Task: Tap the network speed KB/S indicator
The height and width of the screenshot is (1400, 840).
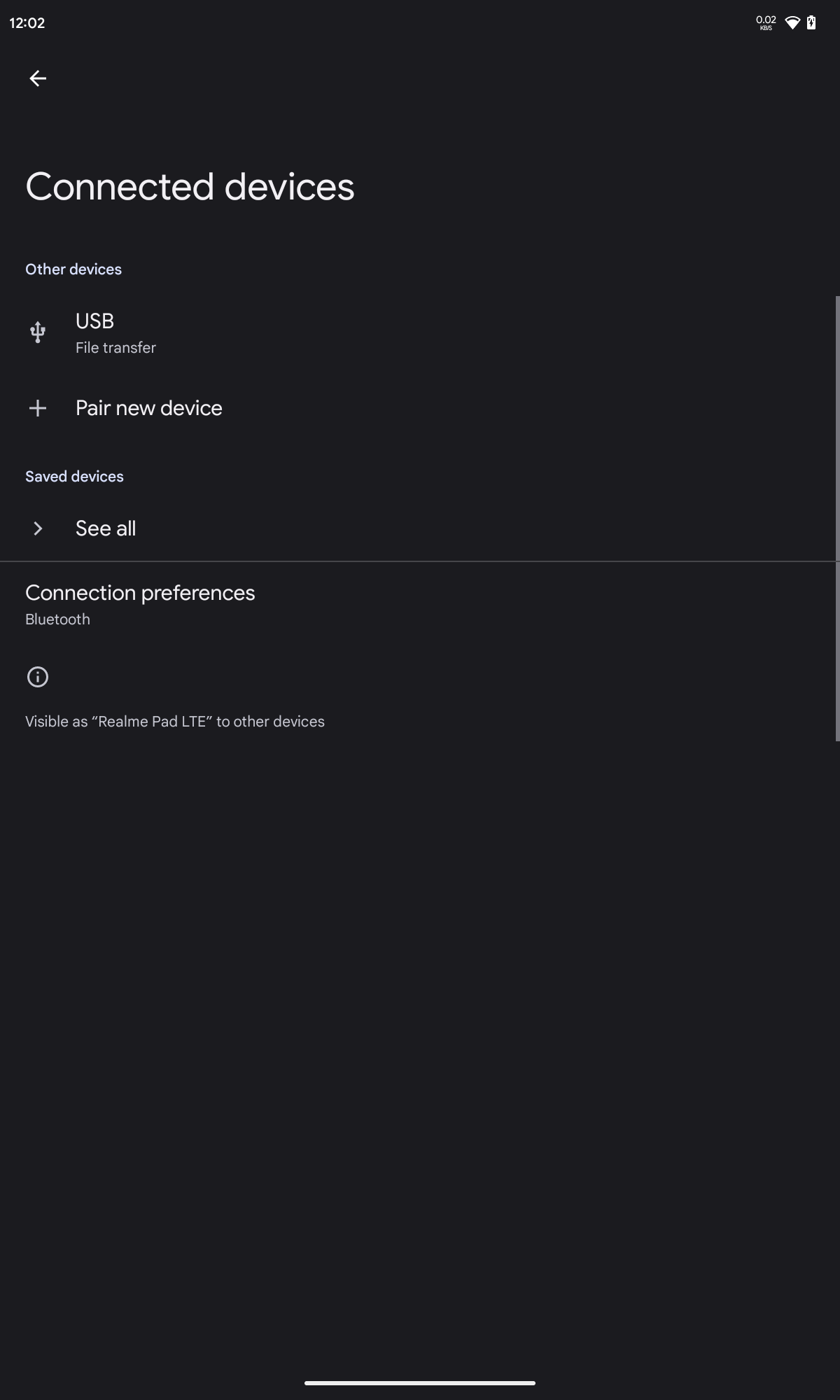Action: (766, 23)
